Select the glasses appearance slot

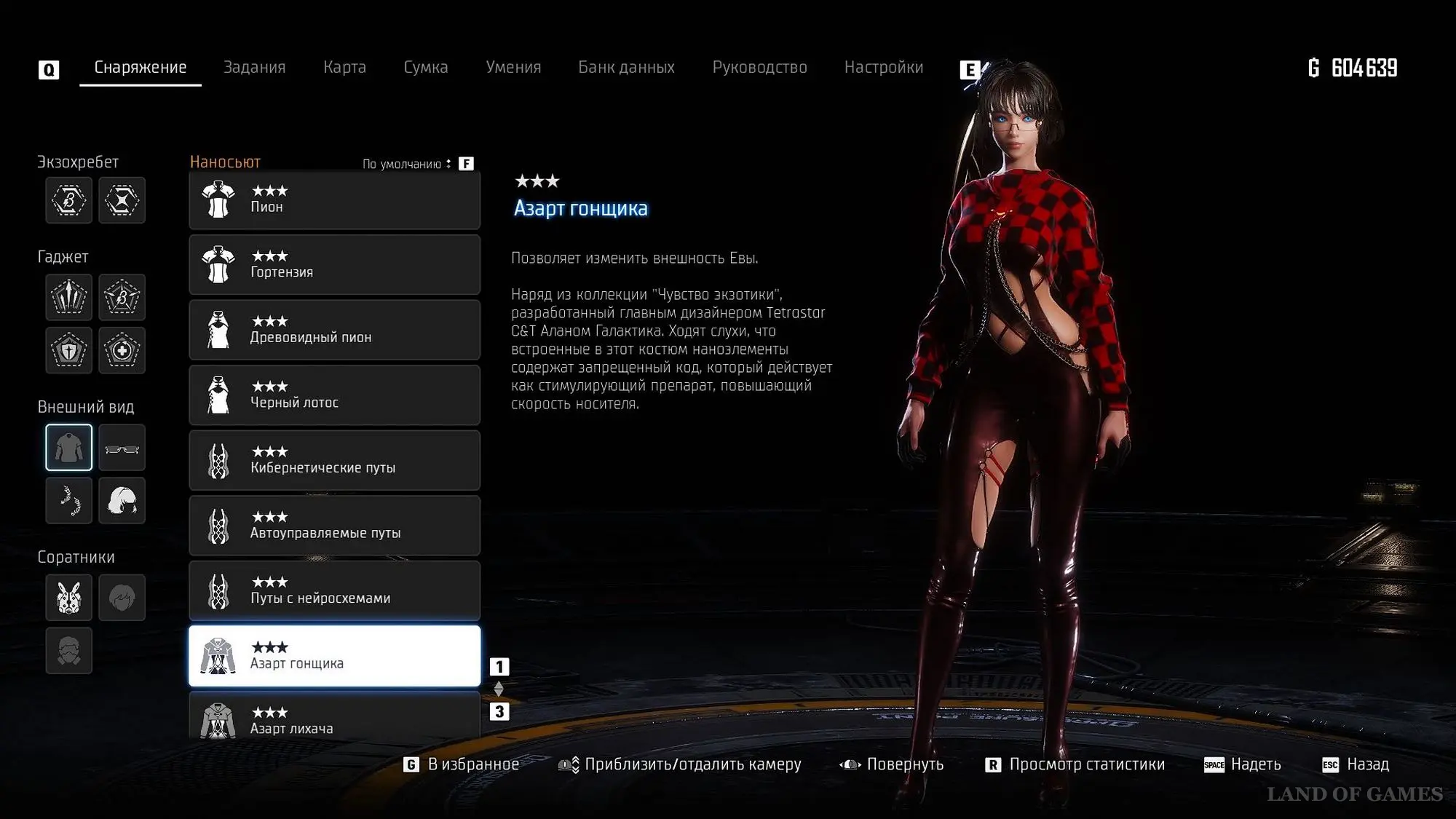tap(122, 448)
